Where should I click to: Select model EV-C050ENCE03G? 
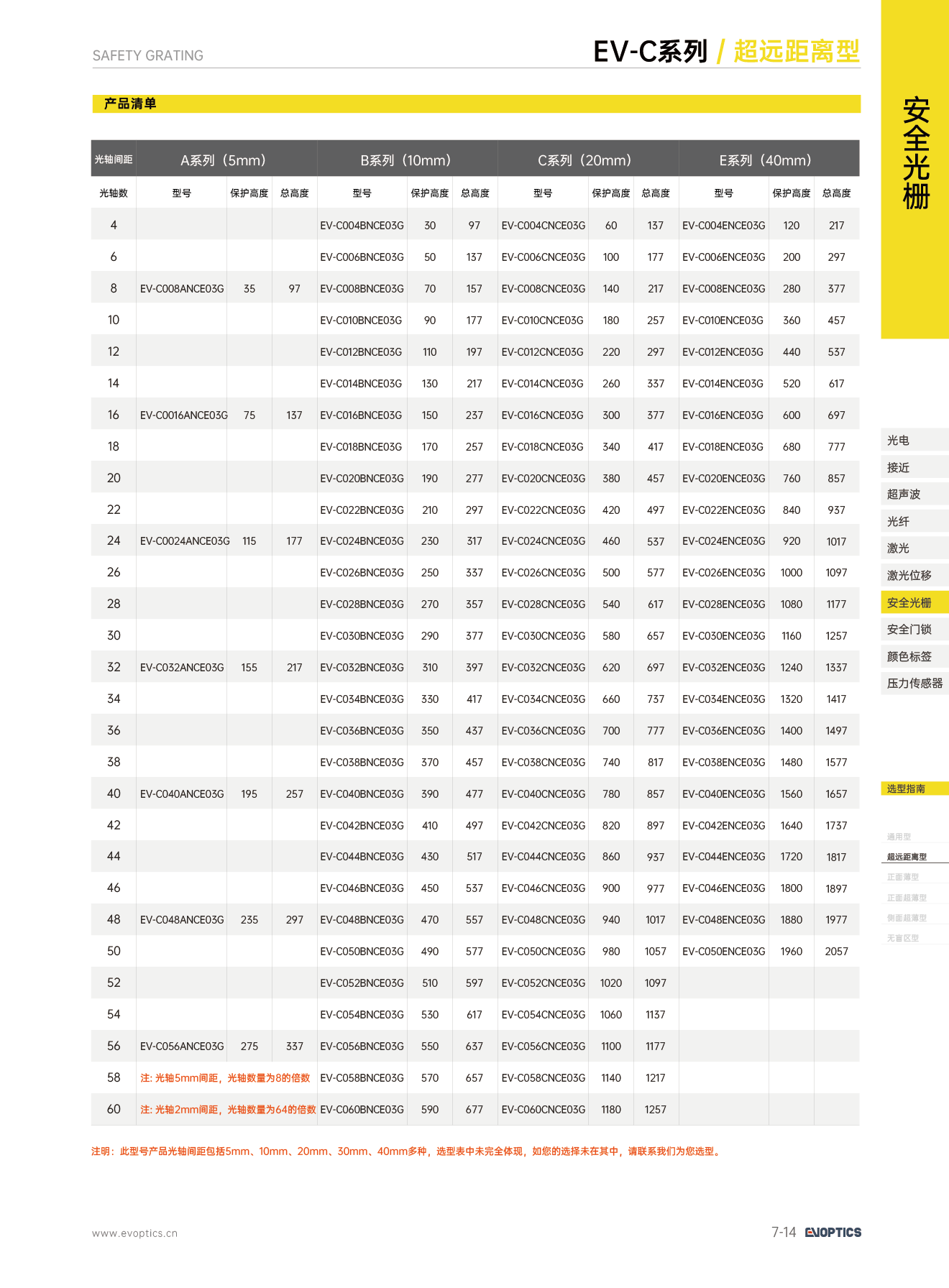tap(724, 952)
